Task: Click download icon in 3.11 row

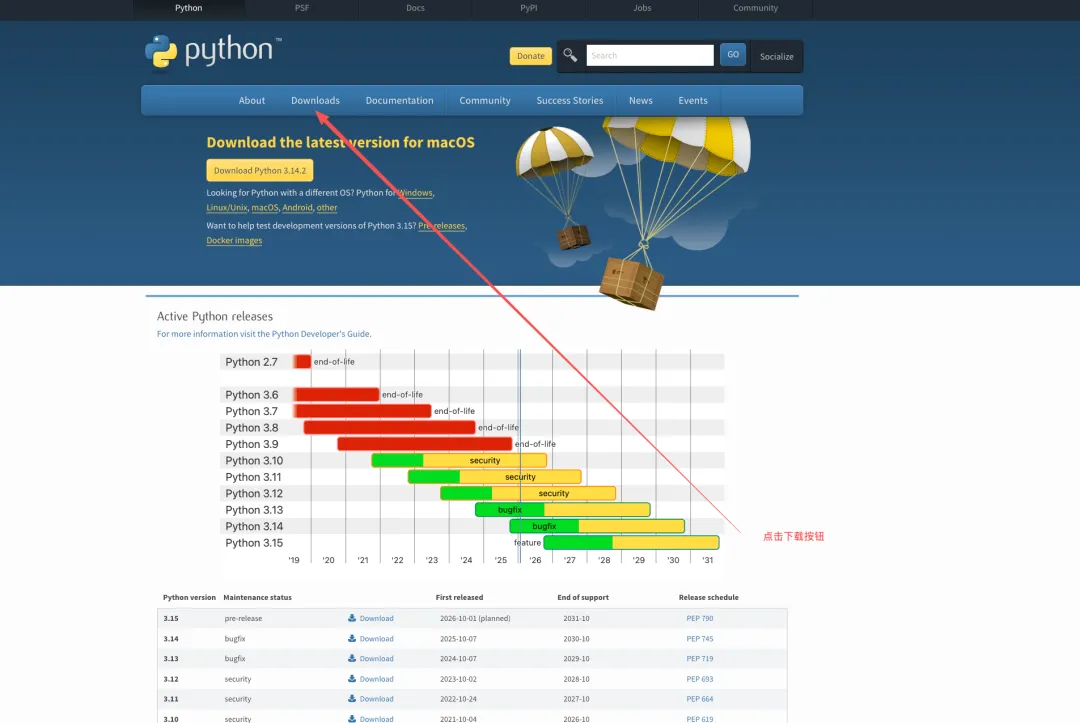Action: (x=352, y=698)
